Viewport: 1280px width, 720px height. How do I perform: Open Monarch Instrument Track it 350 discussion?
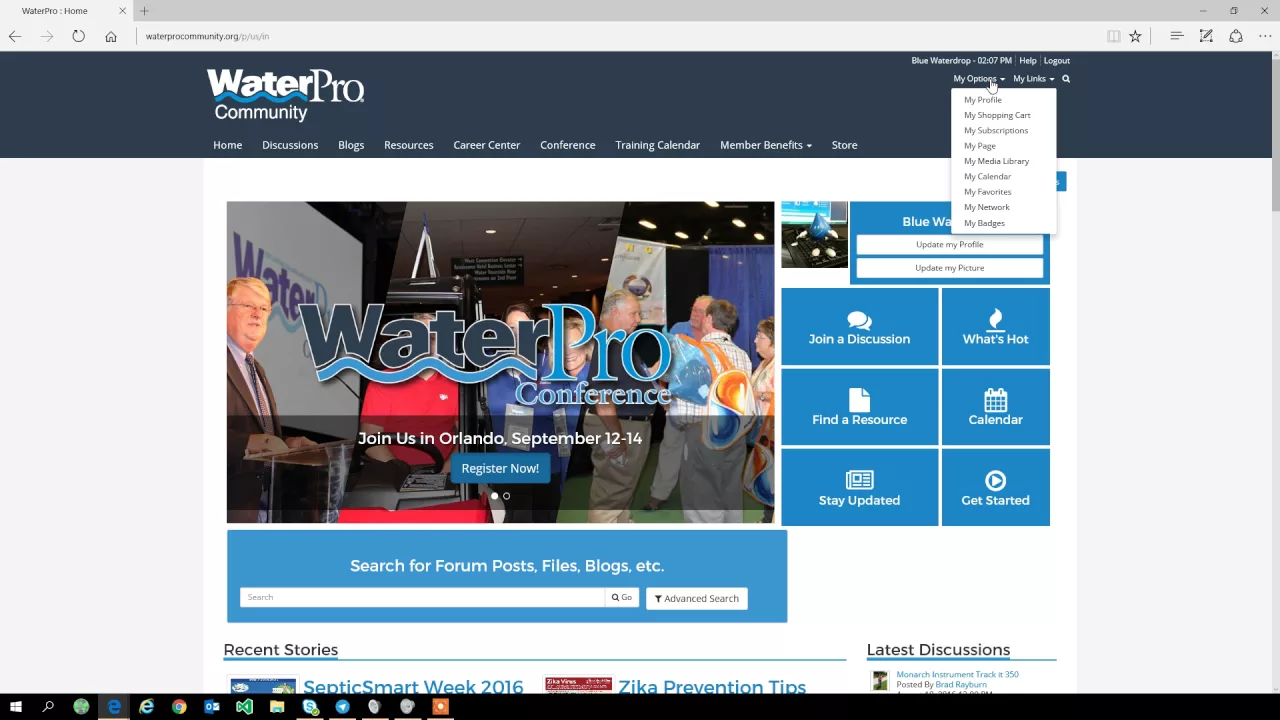(957, 674)
